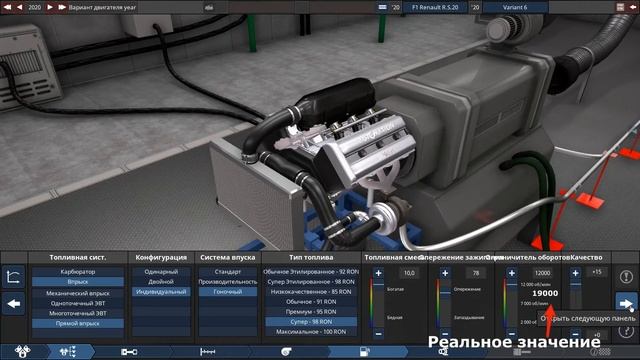Click the F1 Renault R.S.20 model name
This screenshot has width=640, height=360.
[x=435, y=7]
